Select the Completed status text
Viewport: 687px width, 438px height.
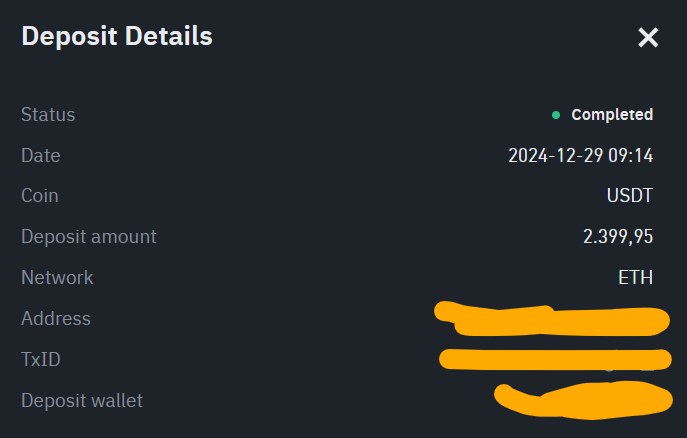click(612, 115)
